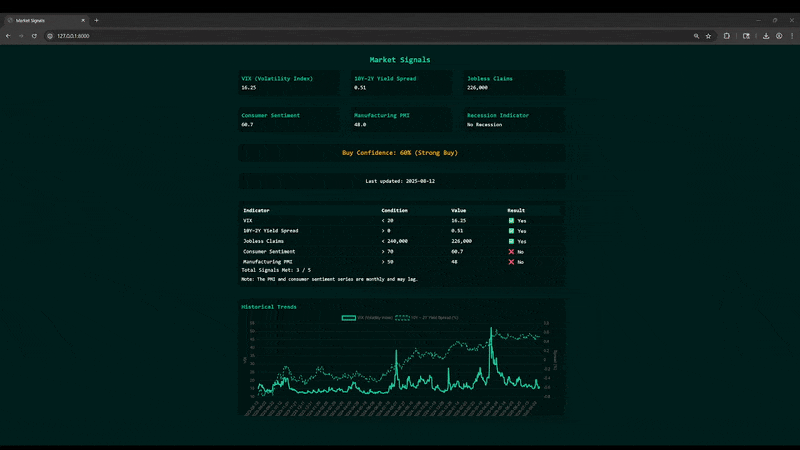Viewport: 800px width, 450px height.
Task: Open a new browser tab
Action: coord(96,20)
